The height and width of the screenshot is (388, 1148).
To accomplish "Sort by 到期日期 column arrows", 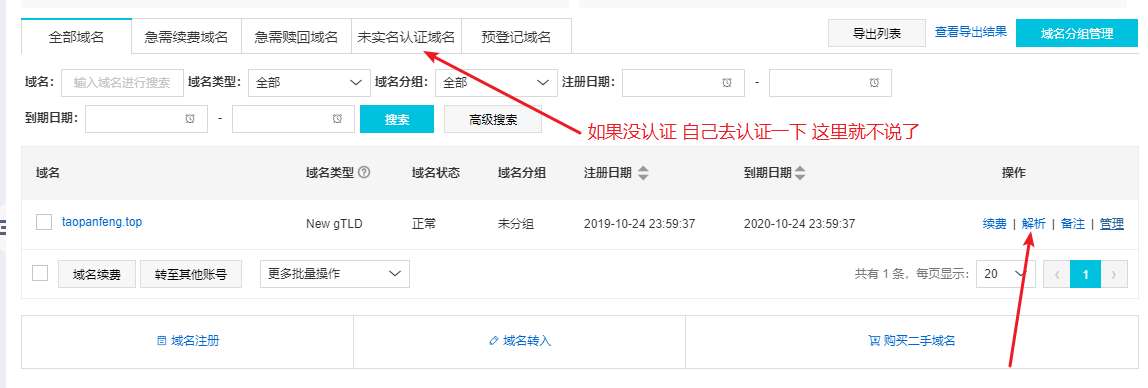I will click(800, 173).
